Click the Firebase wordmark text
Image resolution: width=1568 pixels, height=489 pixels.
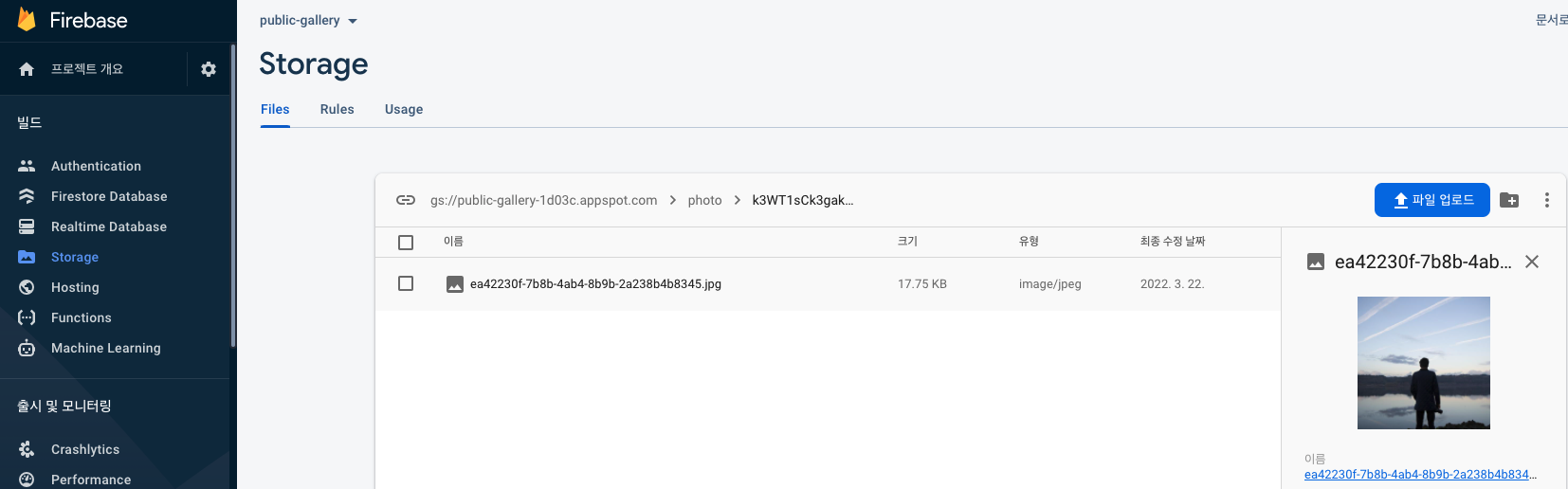[x=88, y=20]
